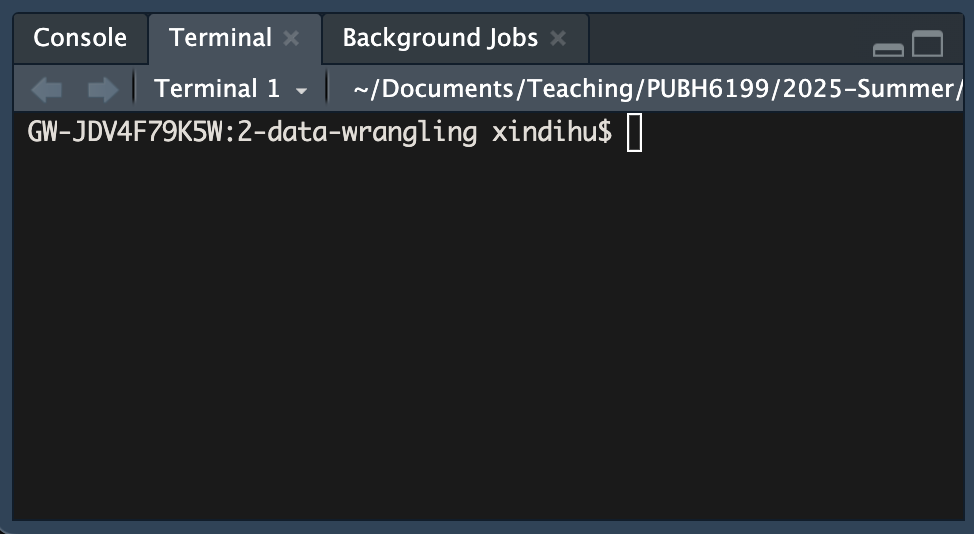Viewport: 974px width, 534px height.
Task: Minimize the pane using the collapse icon
Action: point(888,47)
